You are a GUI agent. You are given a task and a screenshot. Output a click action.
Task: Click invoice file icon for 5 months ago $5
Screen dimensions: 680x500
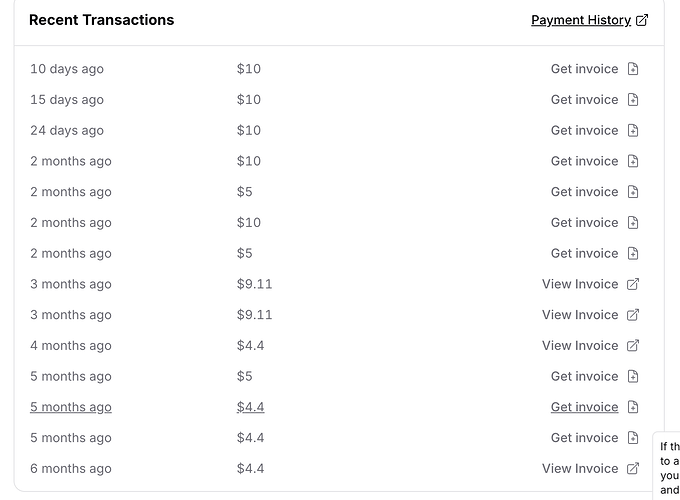[x=633, y=376]
